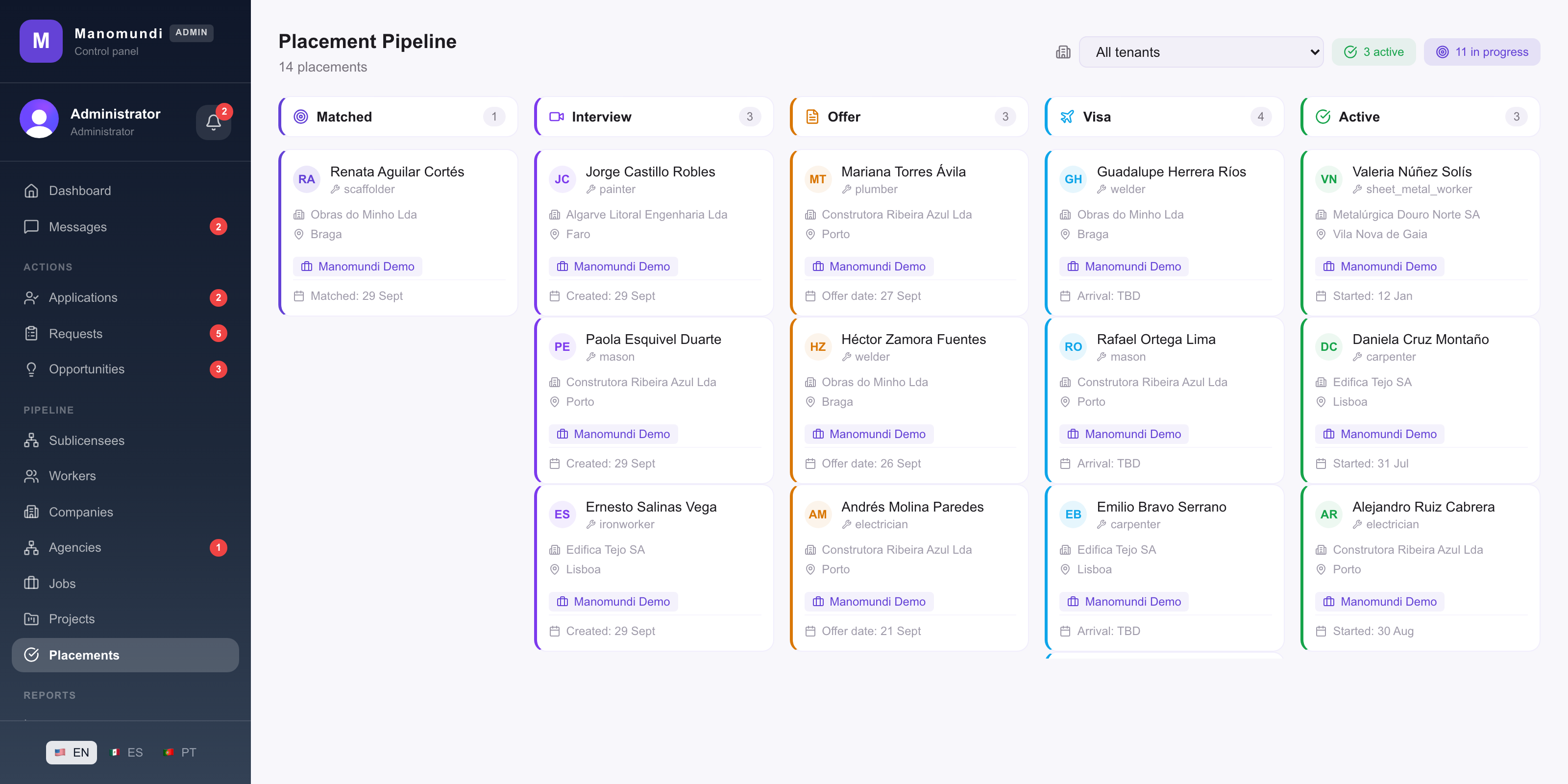Click the notification bell icon
This screenshot has width=1568, height=784.
point(213,122)
